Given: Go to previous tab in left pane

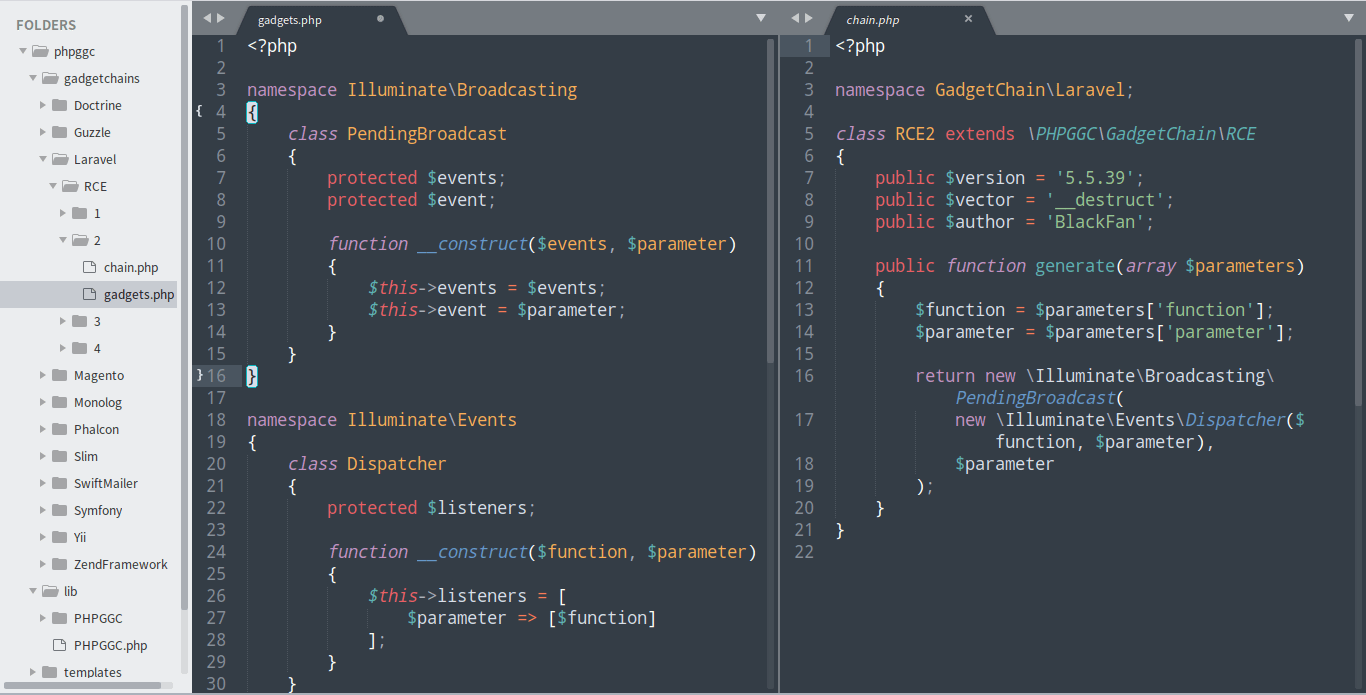Looking at the screenshot, I should (x=207, y=18).
